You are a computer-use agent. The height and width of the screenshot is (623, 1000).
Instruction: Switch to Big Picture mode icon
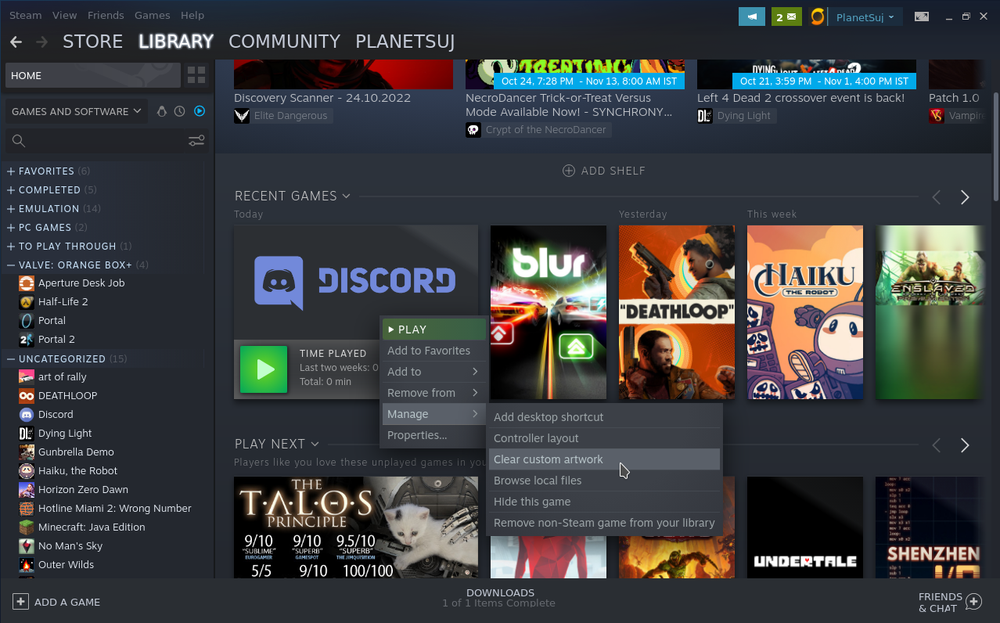922,17
